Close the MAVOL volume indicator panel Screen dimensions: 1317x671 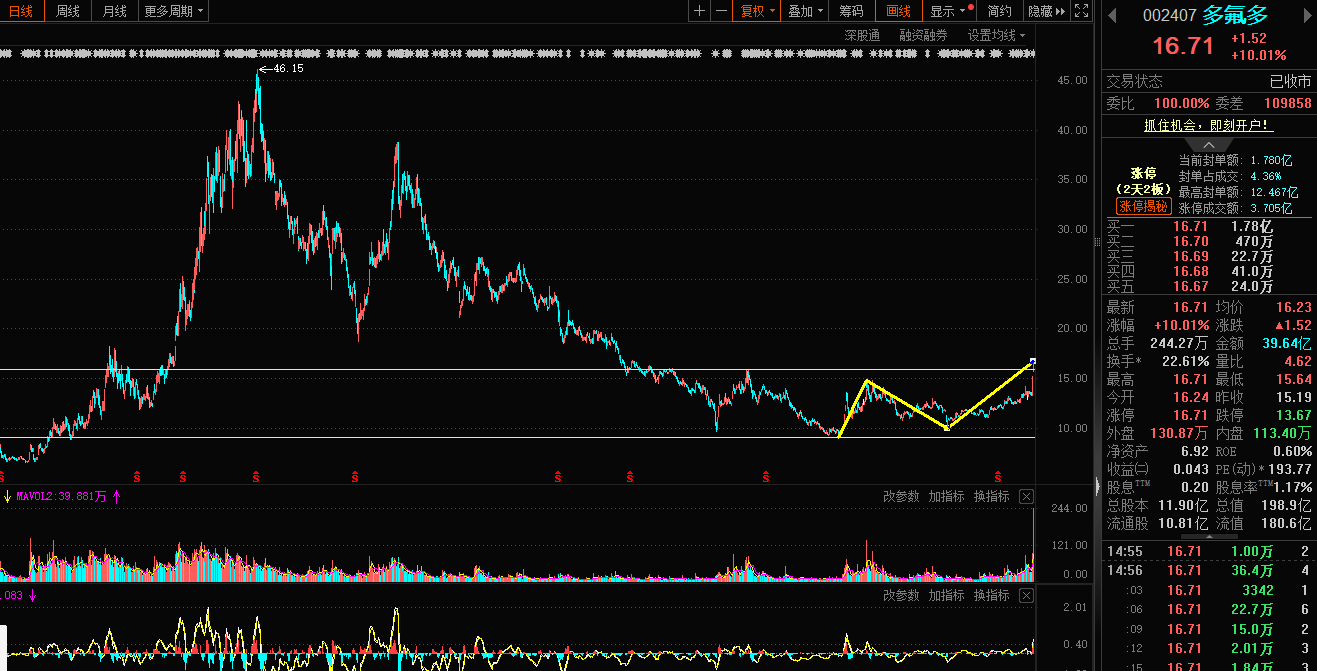pos(1027,496)
